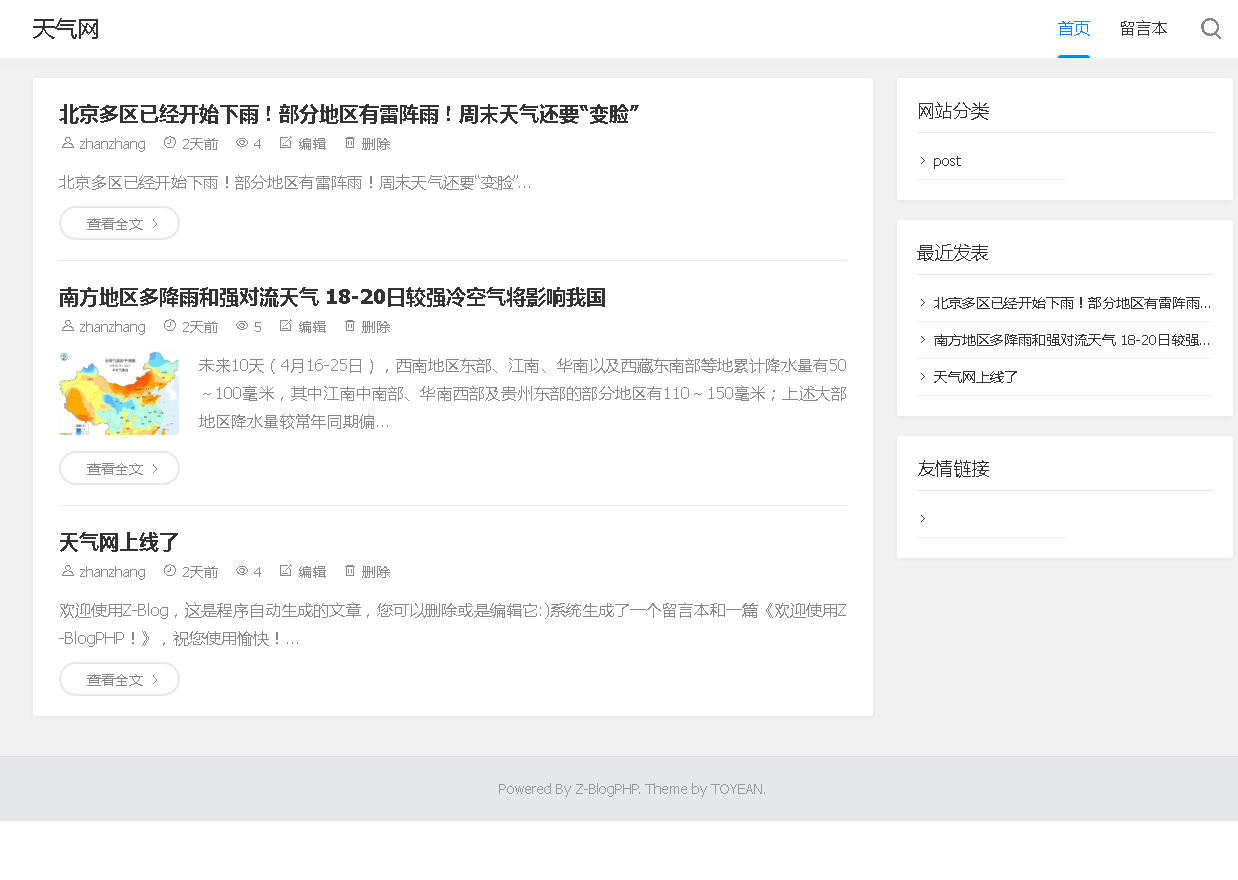Click the rainfall map thumbnail
Screen dimensions: 1238x880
coord(119,392)
